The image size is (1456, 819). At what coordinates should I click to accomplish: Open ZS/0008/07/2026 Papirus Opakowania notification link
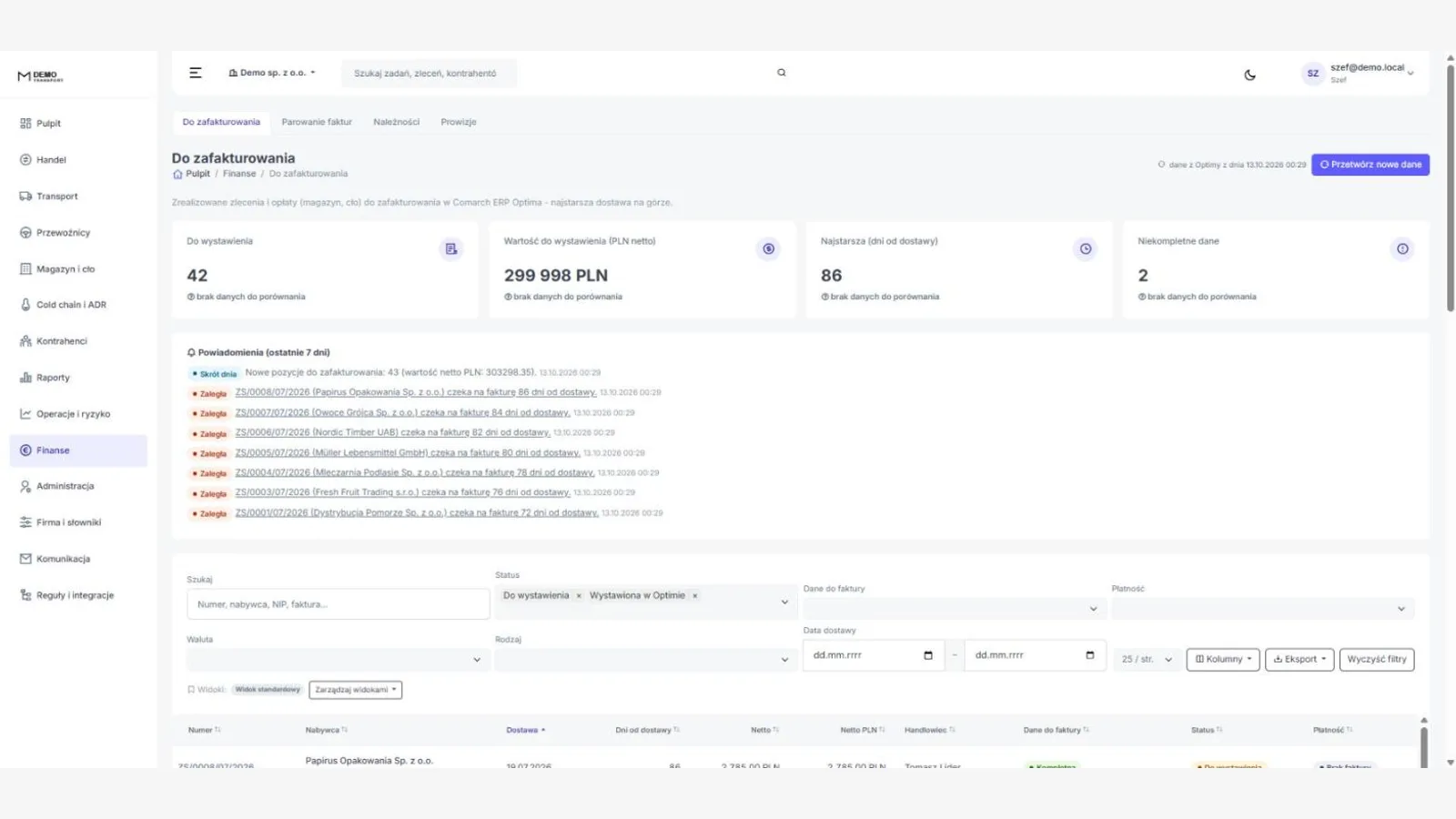pyautogui.click(x=416, y=392)
